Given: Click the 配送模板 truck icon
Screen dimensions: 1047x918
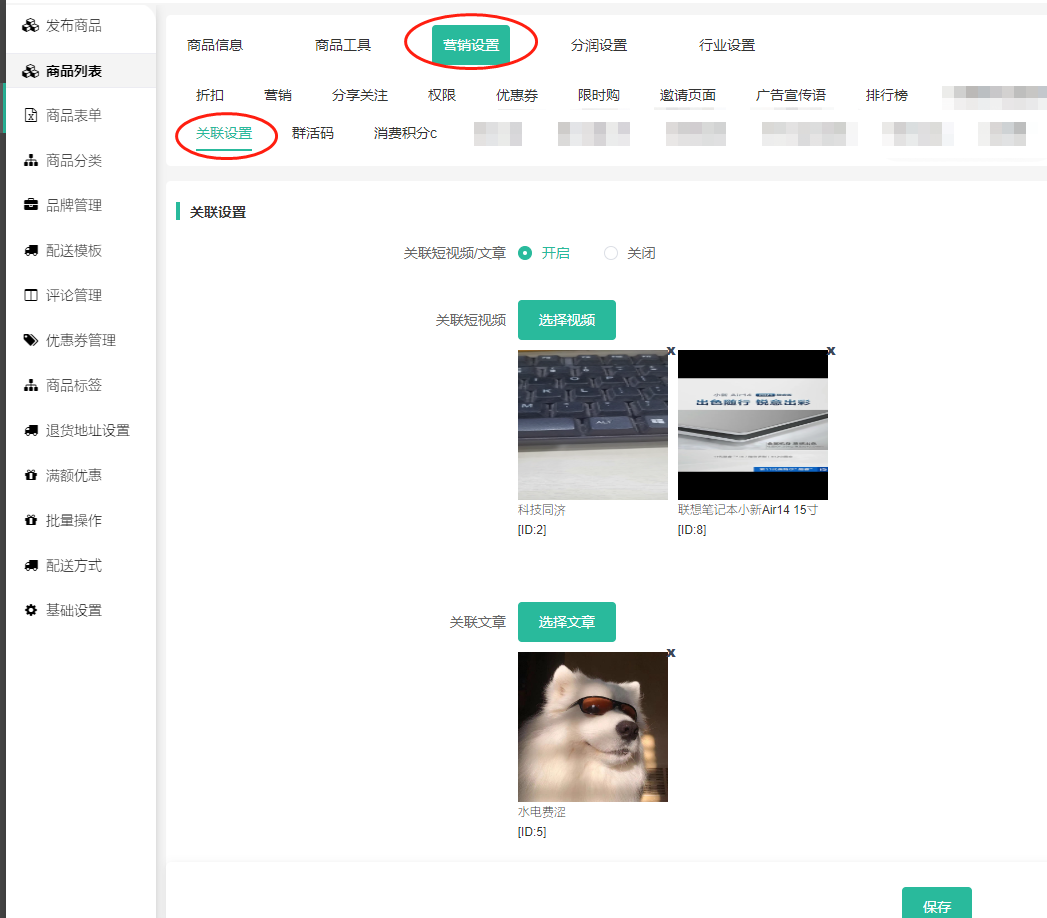Looking at the screenshot, I should pos(31,250).
